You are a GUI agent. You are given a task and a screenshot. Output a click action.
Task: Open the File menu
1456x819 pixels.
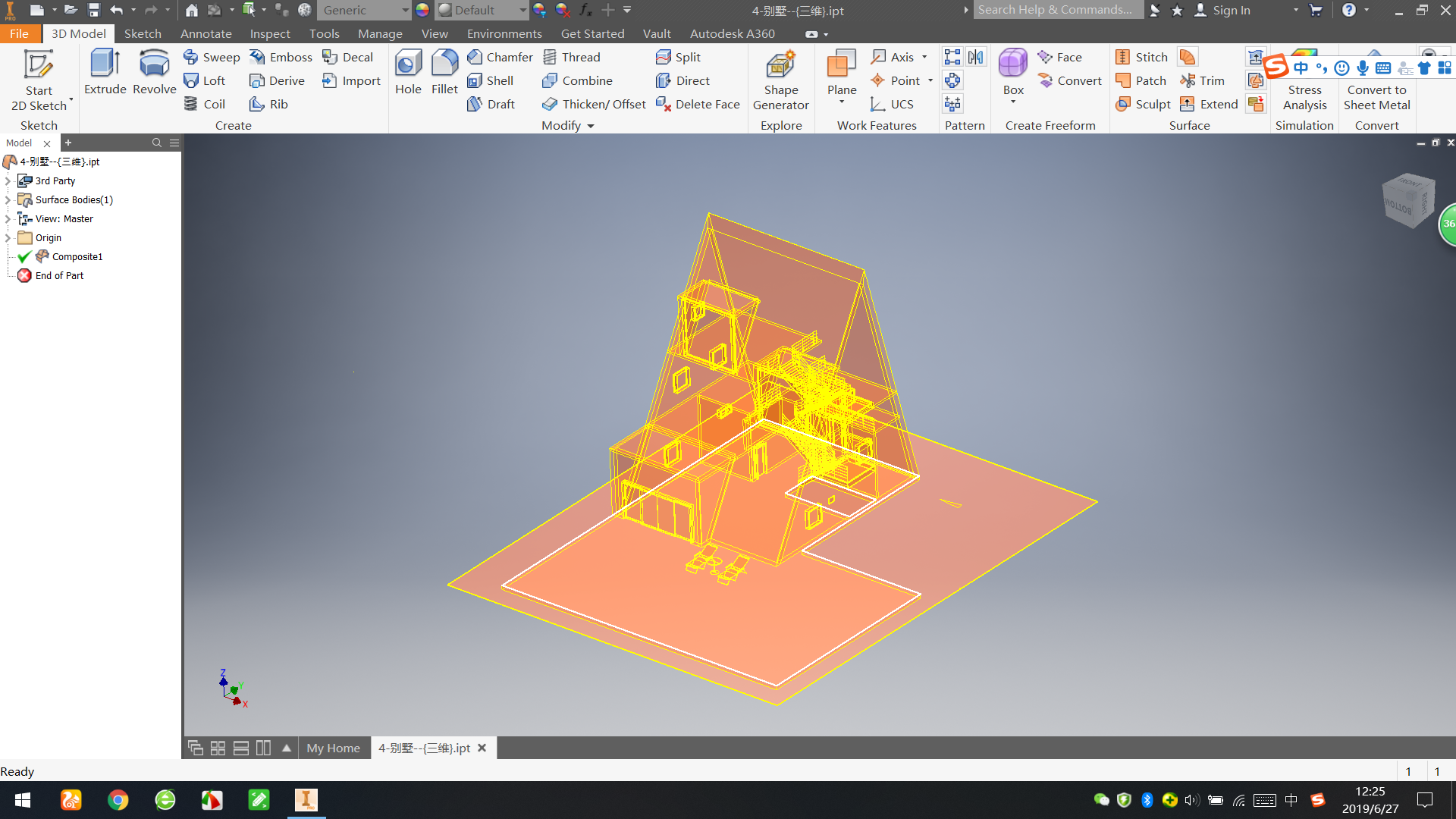[x=19, y=34]
